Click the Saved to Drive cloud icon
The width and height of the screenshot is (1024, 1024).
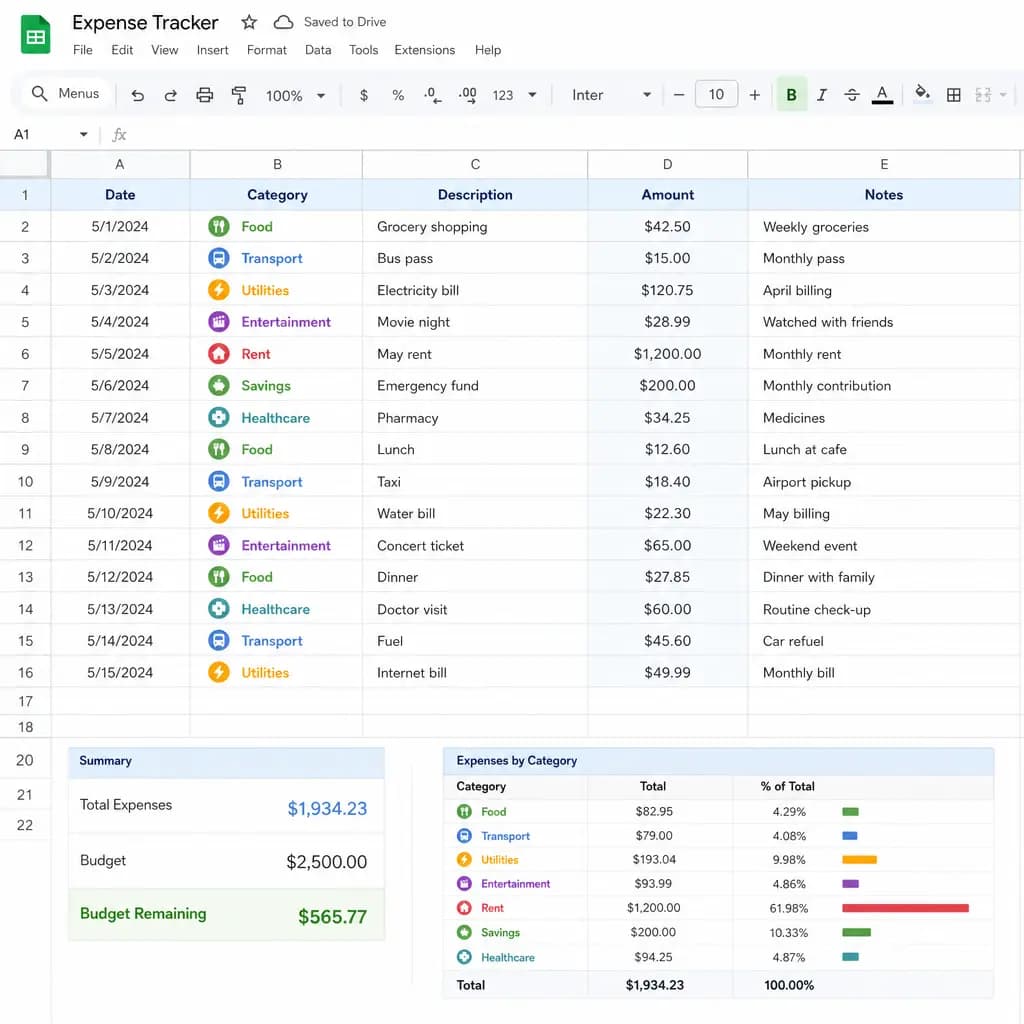tap(283, 22)
